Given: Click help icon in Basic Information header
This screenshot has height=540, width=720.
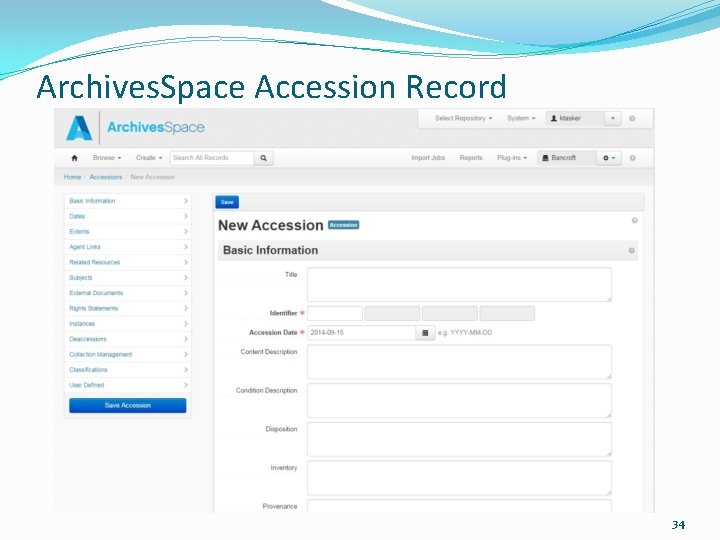Looking at the screenshot, I should pyautogui.click(x=631, y=251).
